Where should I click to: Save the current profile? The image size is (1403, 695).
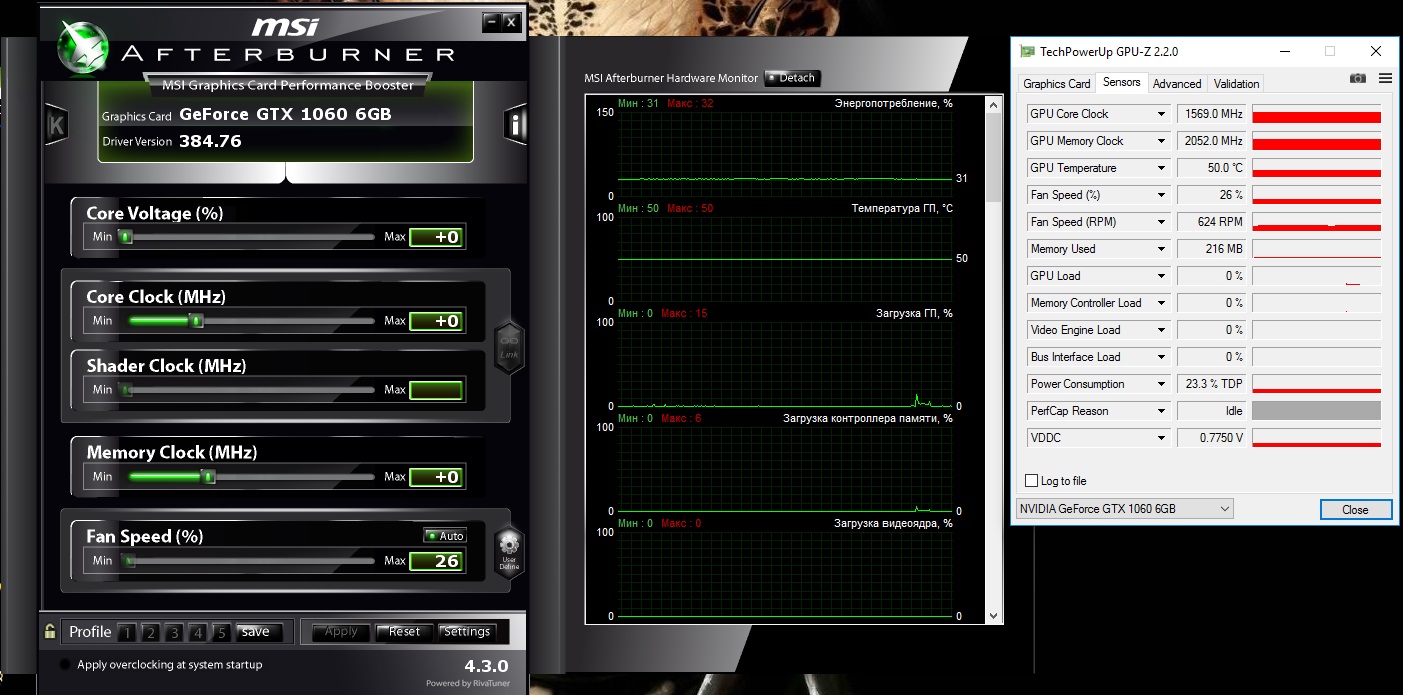(256, 632)
